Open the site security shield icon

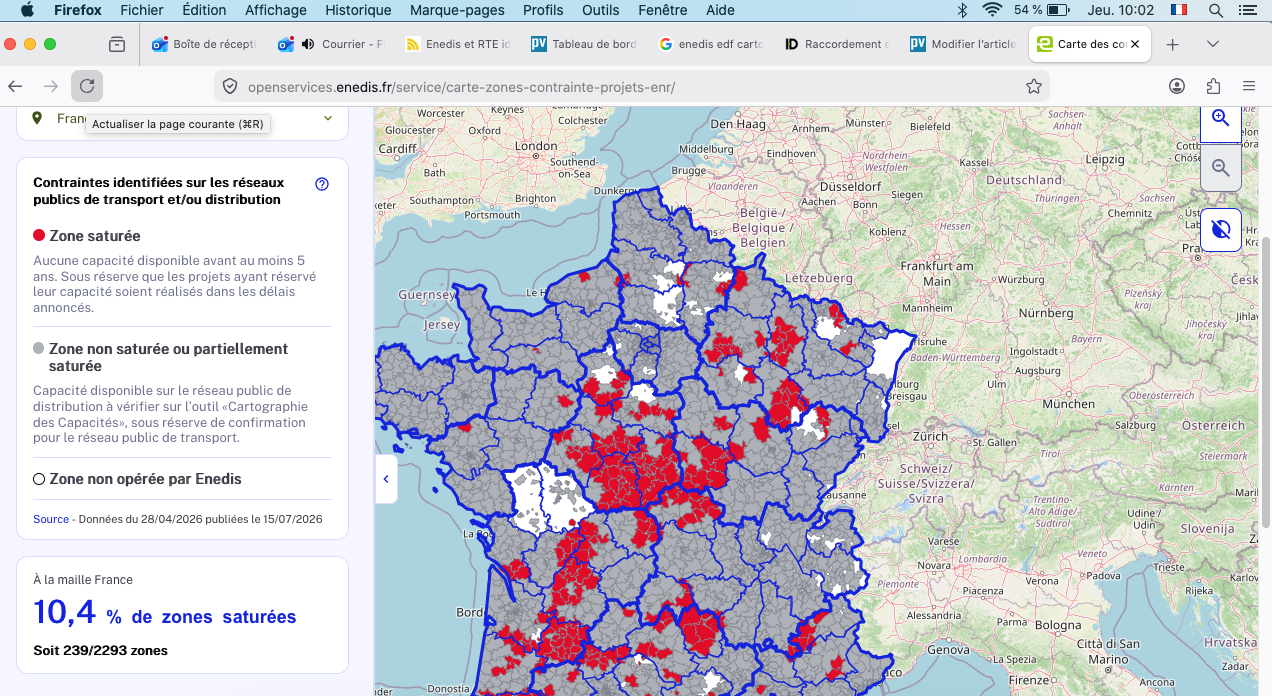tap(230, 87)
